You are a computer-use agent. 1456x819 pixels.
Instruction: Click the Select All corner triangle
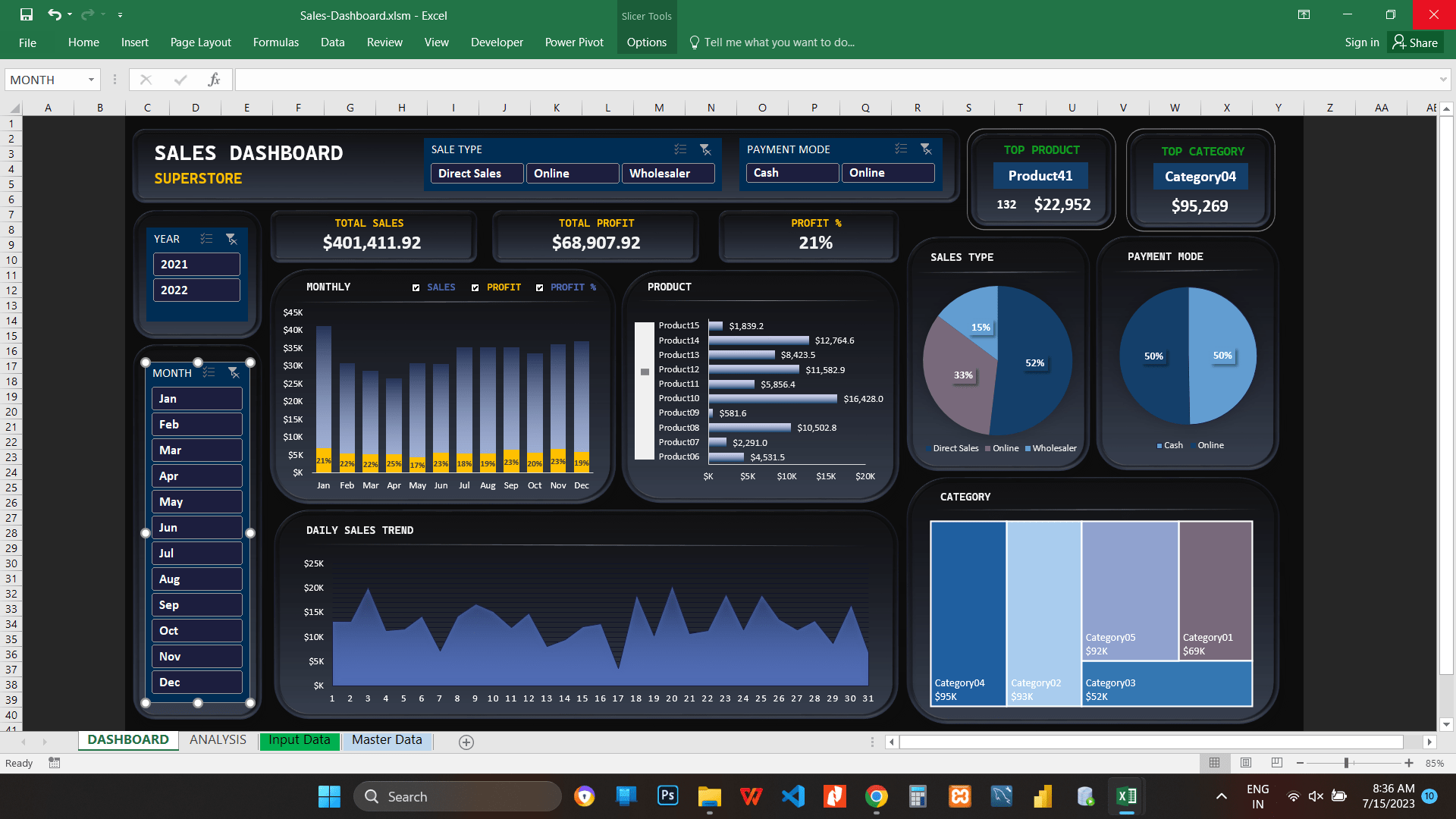(x=13, y=108)
